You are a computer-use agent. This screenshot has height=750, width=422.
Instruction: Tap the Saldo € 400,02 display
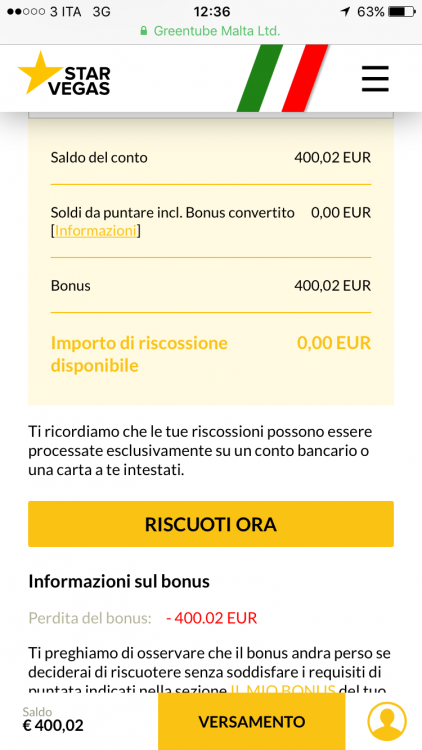pyautogui.click(x=53, y=720)
